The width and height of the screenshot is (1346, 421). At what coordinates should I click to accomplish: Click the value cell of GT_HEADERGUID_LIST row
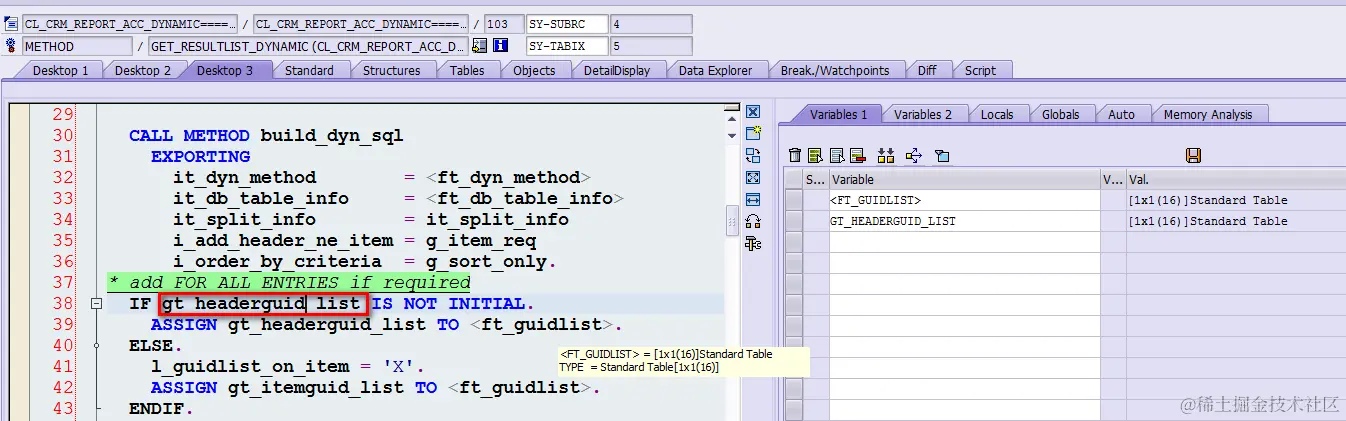1235,221
